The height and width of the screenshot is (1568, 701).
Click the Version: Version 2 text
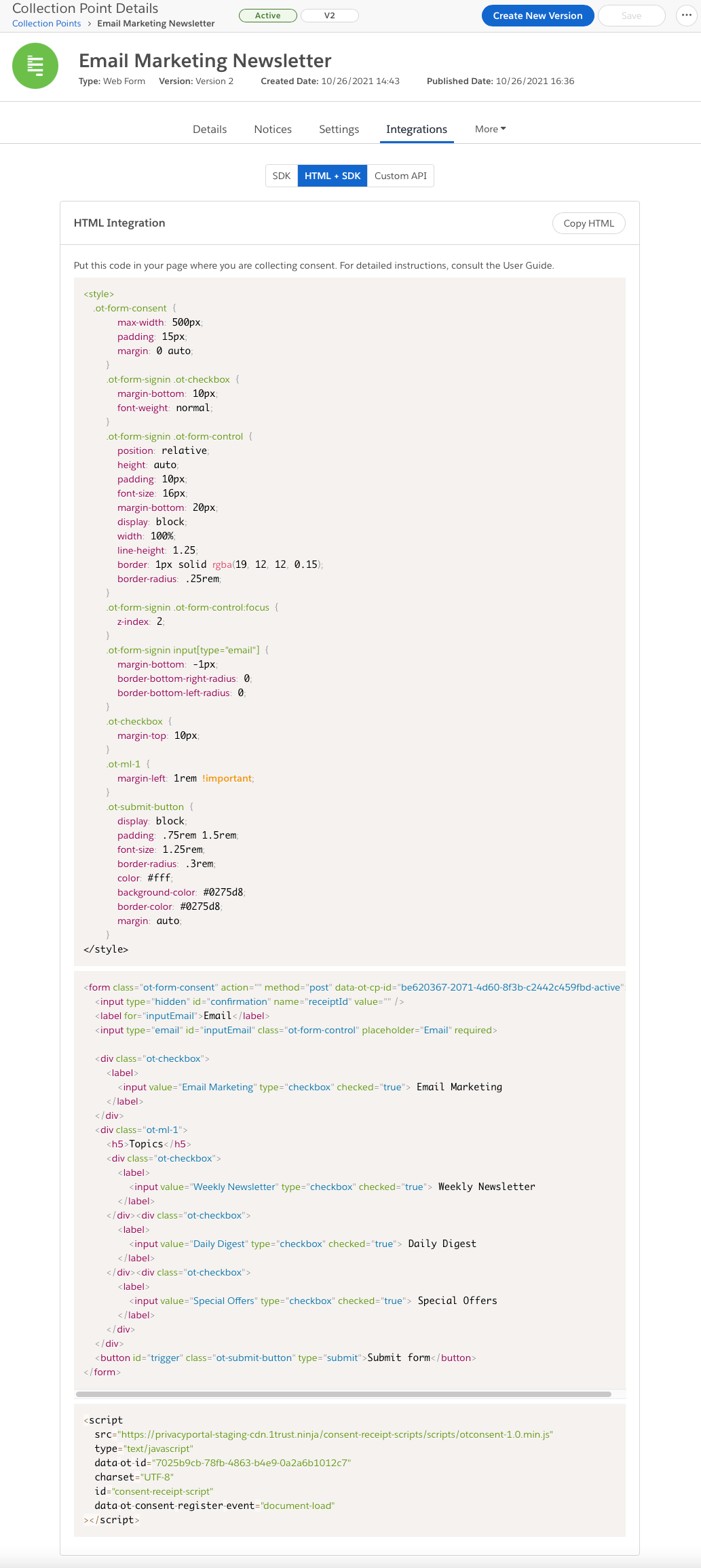[196, 81]
